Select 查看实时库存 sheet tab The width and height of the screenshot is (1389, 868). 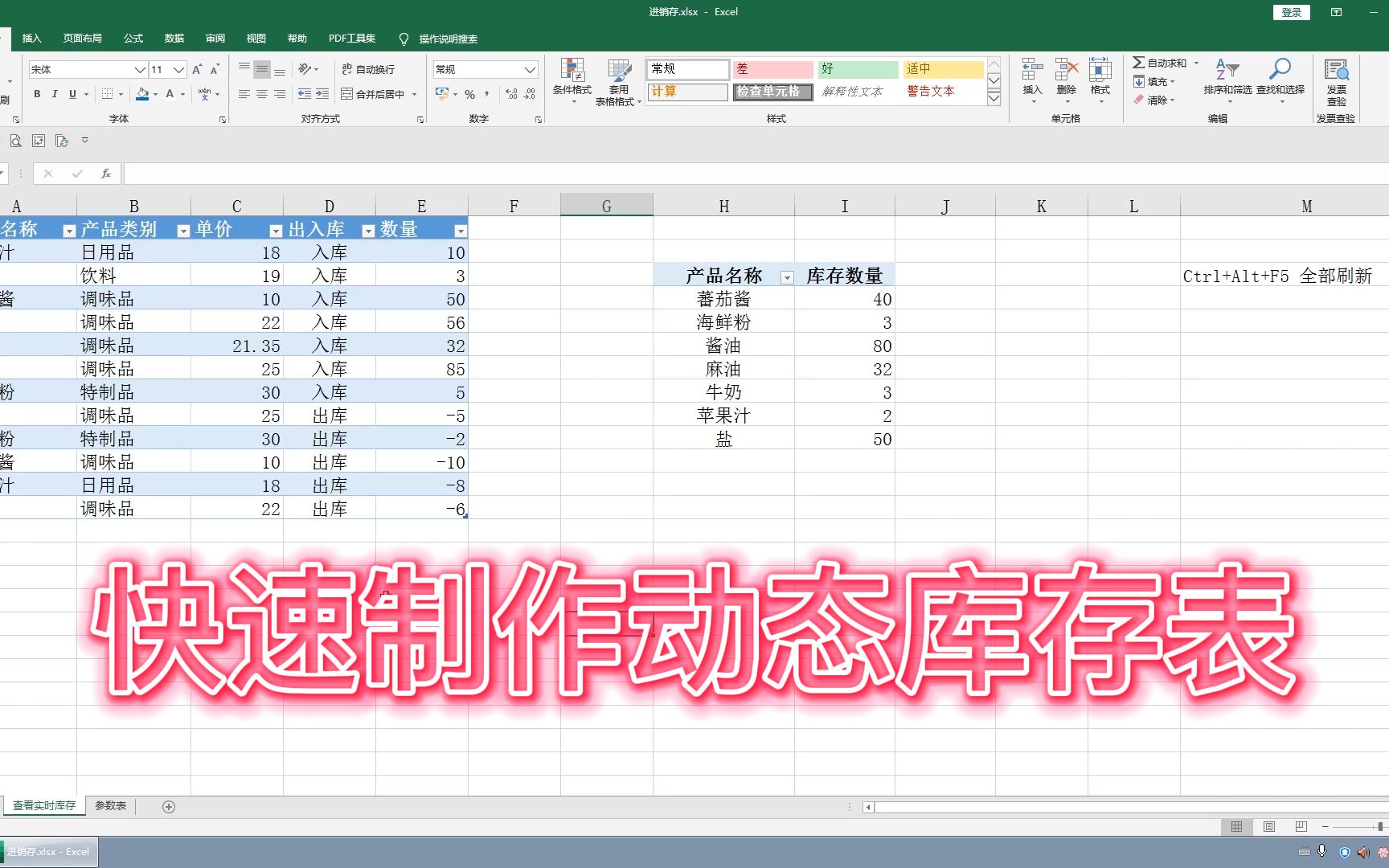coord(44,805)
